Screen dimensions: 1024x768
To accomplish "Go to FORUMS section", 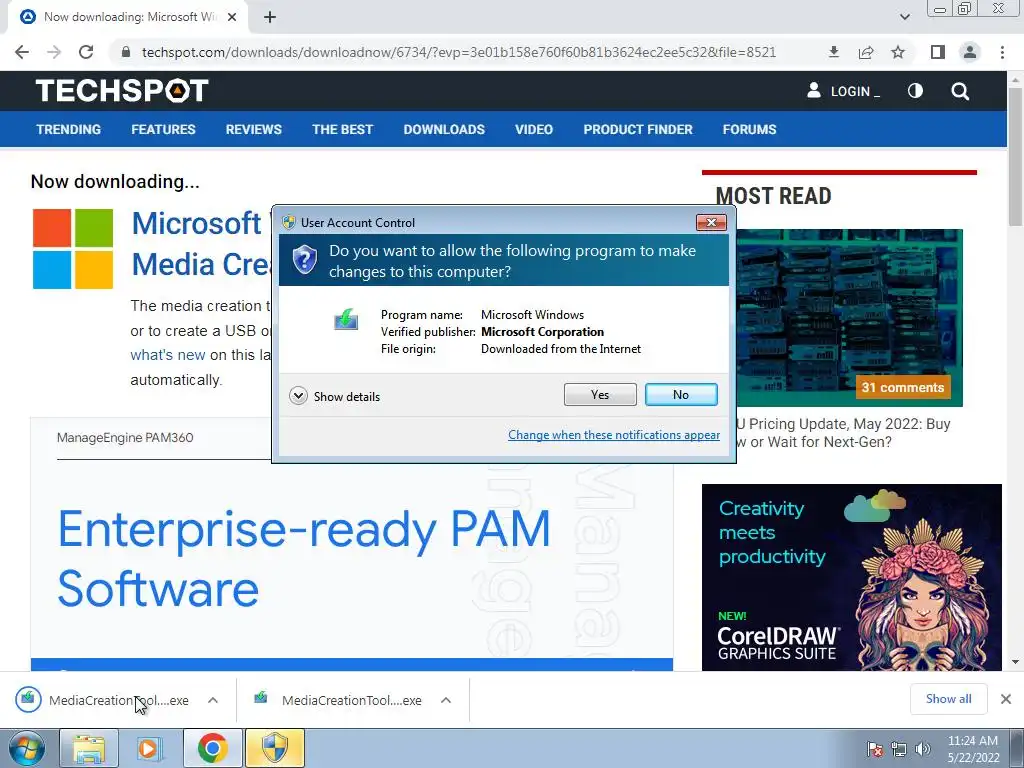I will (x=749, y=129).
